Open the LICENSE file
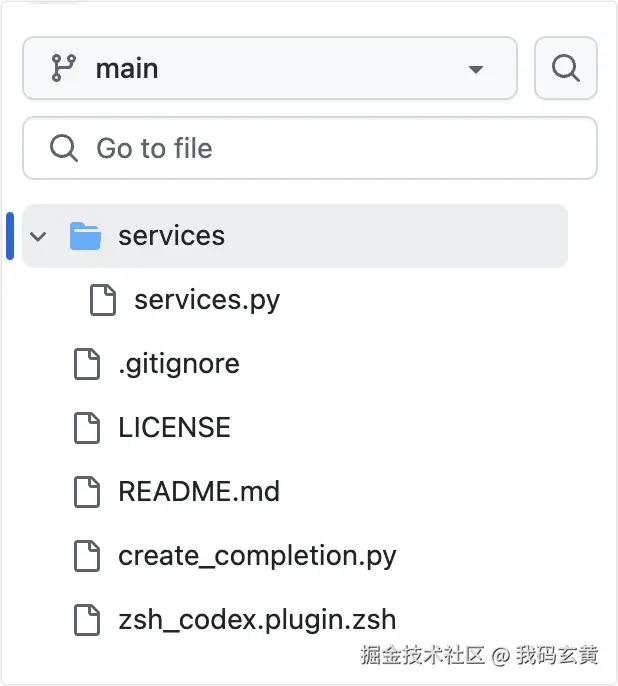This screenshot has height=686, width=618. coord(174,428)
